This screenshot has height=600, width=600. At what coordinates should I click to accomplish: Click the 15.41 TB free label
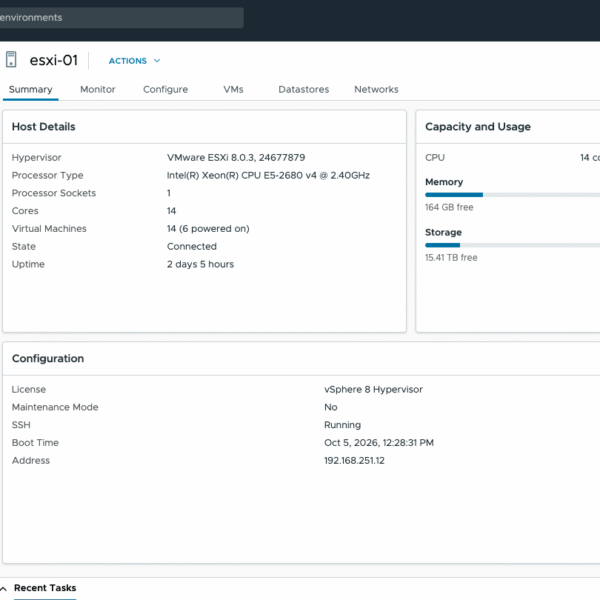point(451,258)
